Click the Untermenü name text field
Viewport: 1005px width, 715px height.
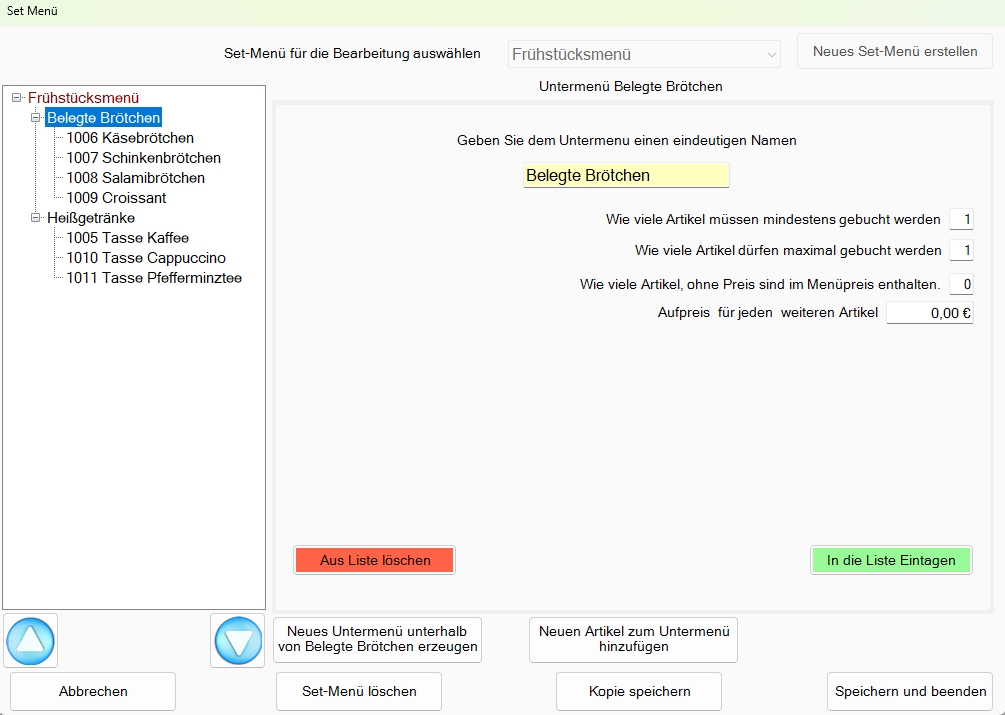point(626,176)
